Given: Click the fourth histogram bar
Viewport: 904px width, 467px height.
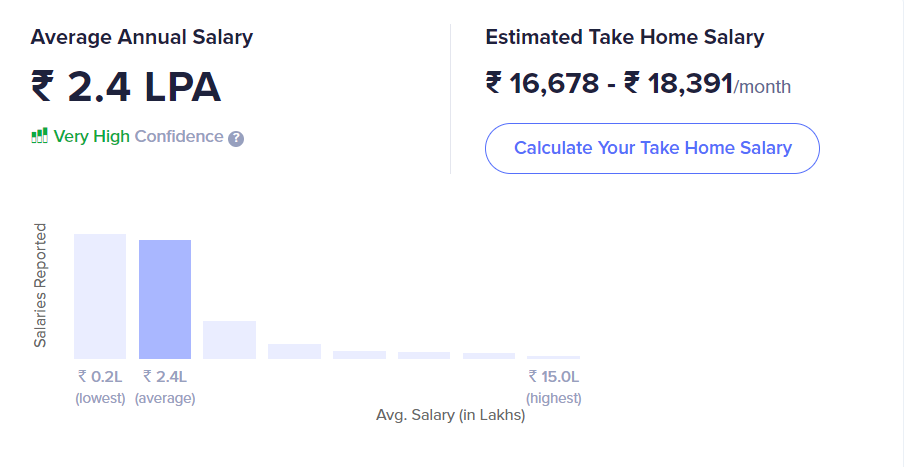Looking at the screenshot, I should point(294,351).
